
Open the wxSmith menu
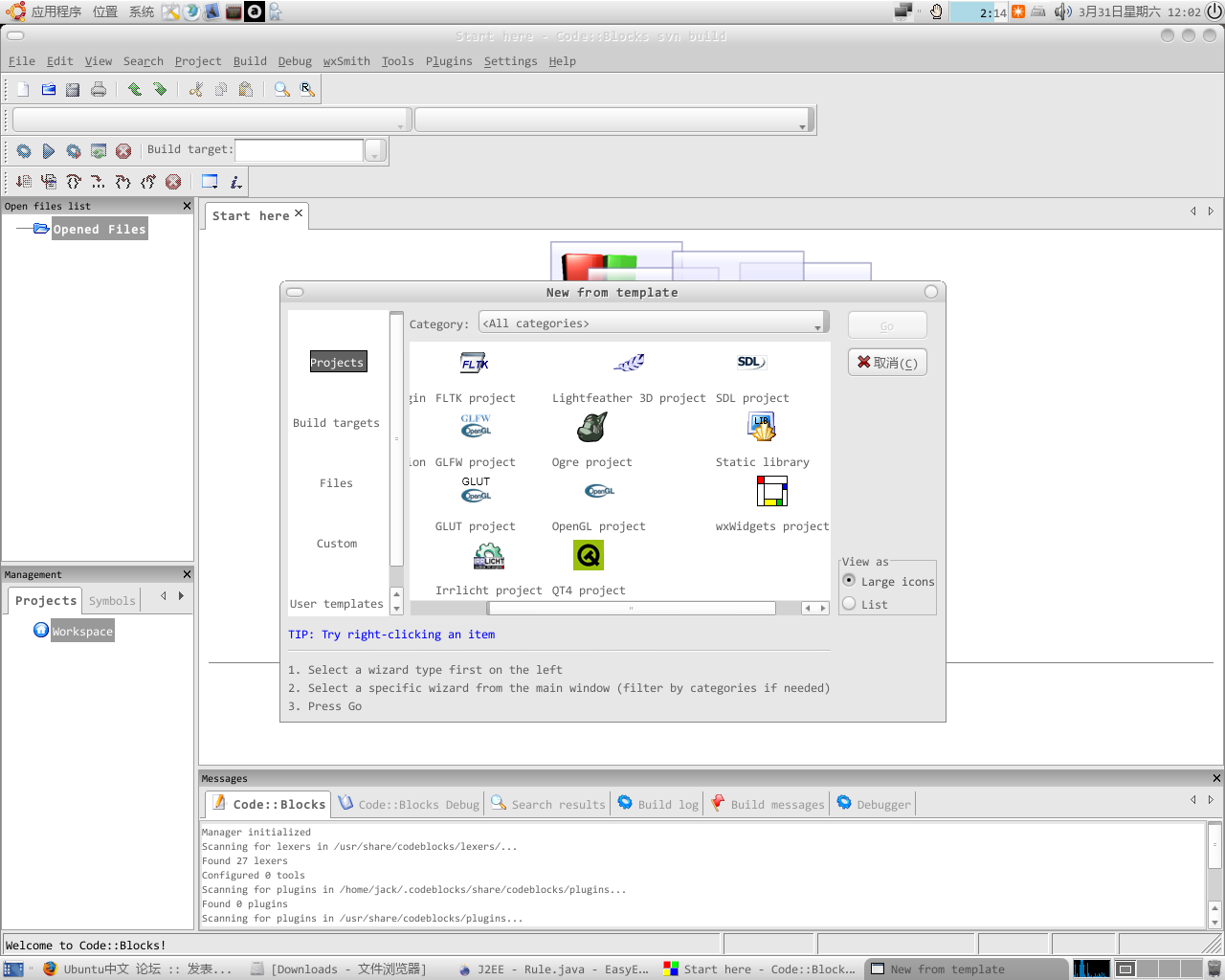pyautogui.click(x=346, y=61)
